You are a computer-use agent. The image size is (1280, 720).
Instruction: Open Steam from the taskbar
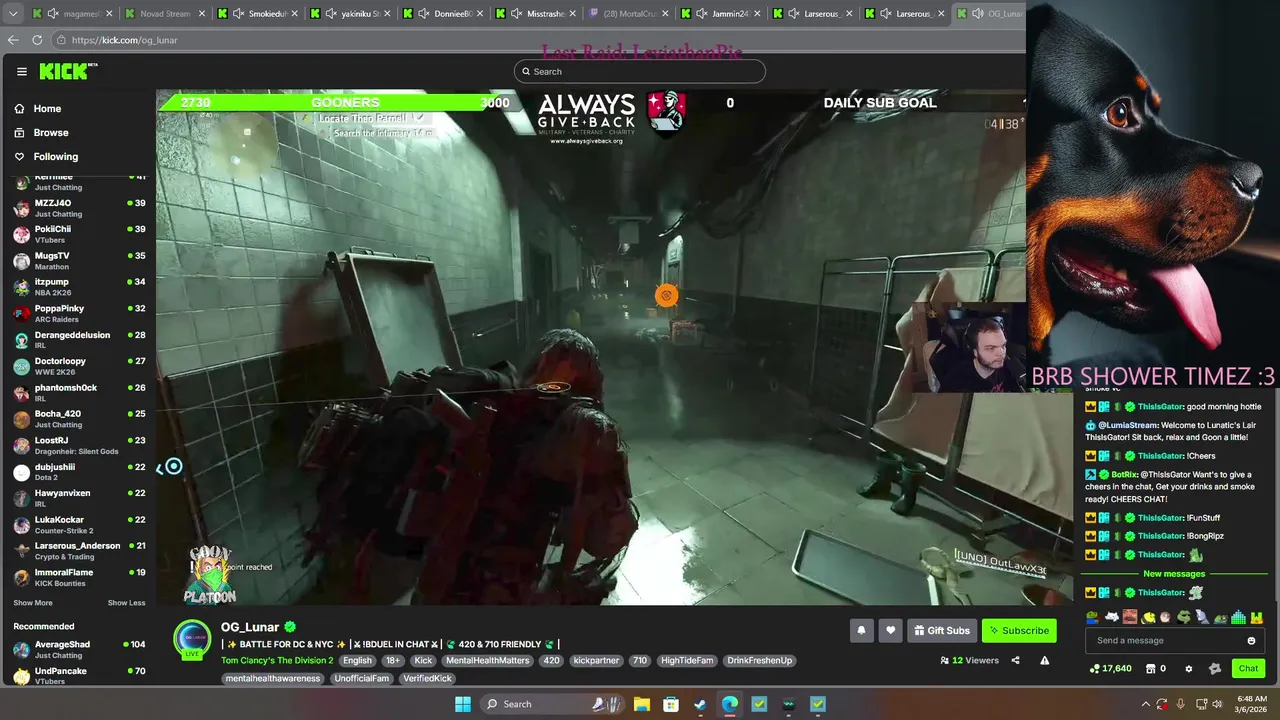pos(700,704)
